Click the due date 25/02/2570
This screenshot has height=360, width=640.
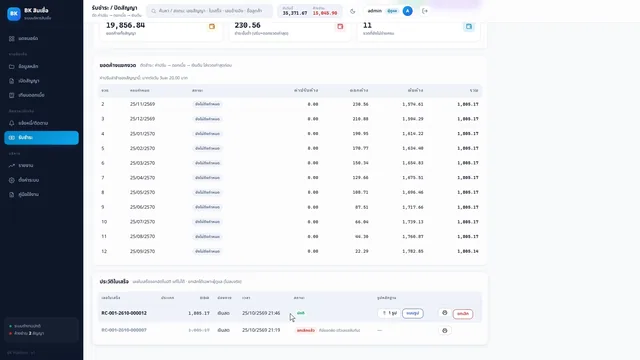pos(142,148)
